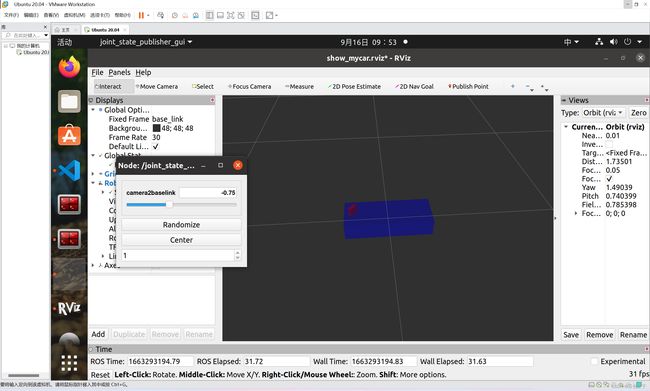The height and width of the screenshot is (391, 650).
Task: Open the input method dropdown in top bar
Action: [x=571, y=42]
